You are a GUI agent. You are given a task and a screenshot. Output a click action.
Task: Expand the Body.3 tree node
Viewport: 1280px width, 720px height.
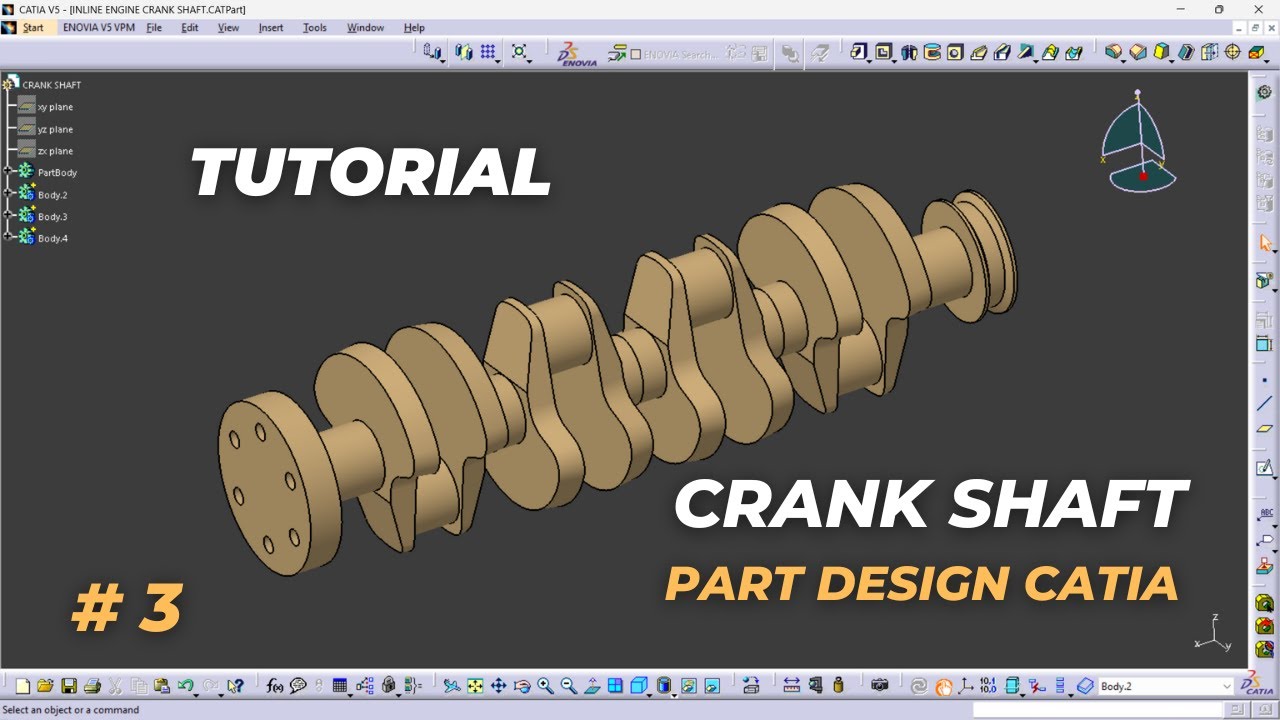[x=8, y=216]
